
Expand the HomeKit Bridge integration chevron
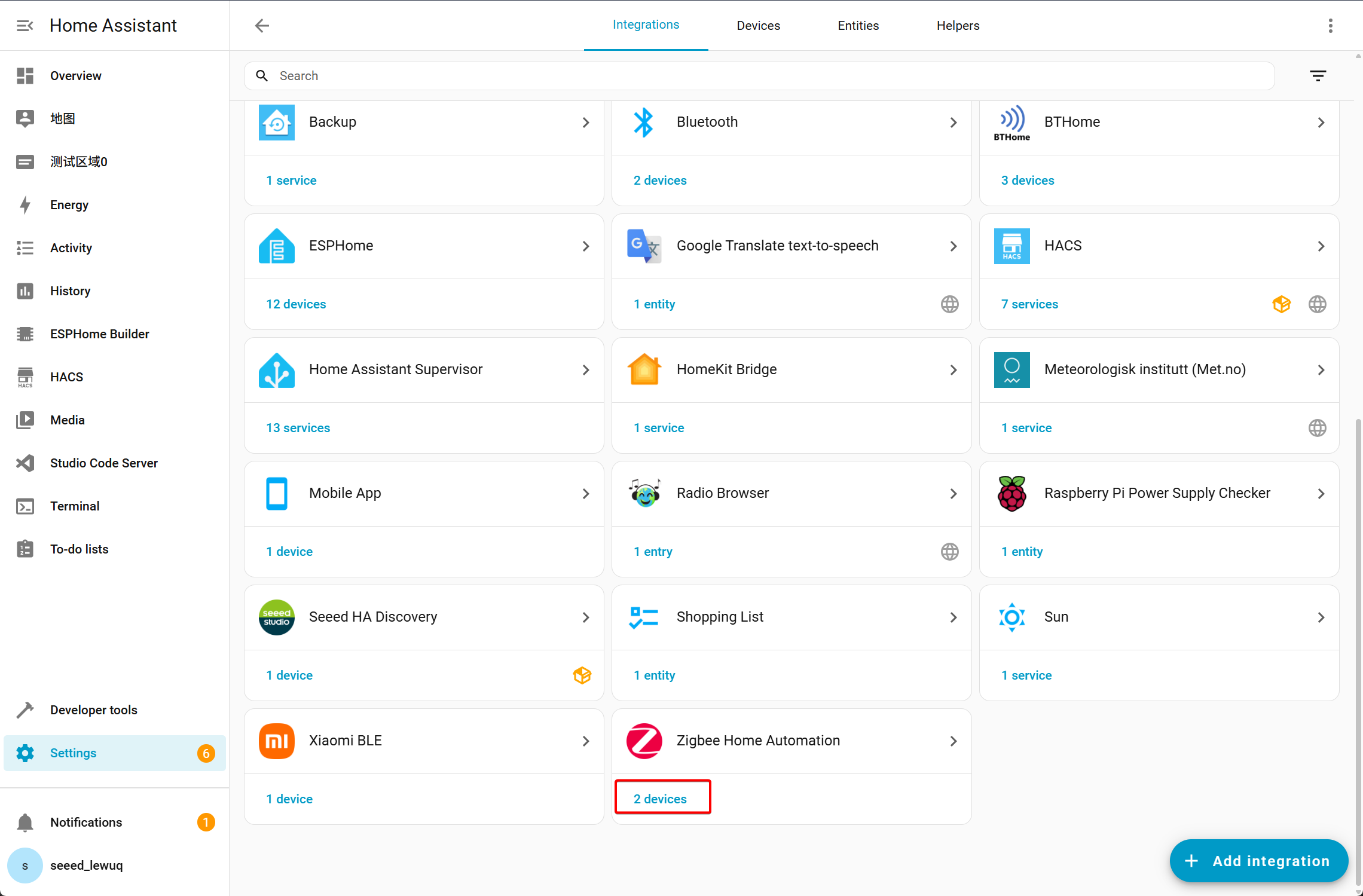(953, 370)
